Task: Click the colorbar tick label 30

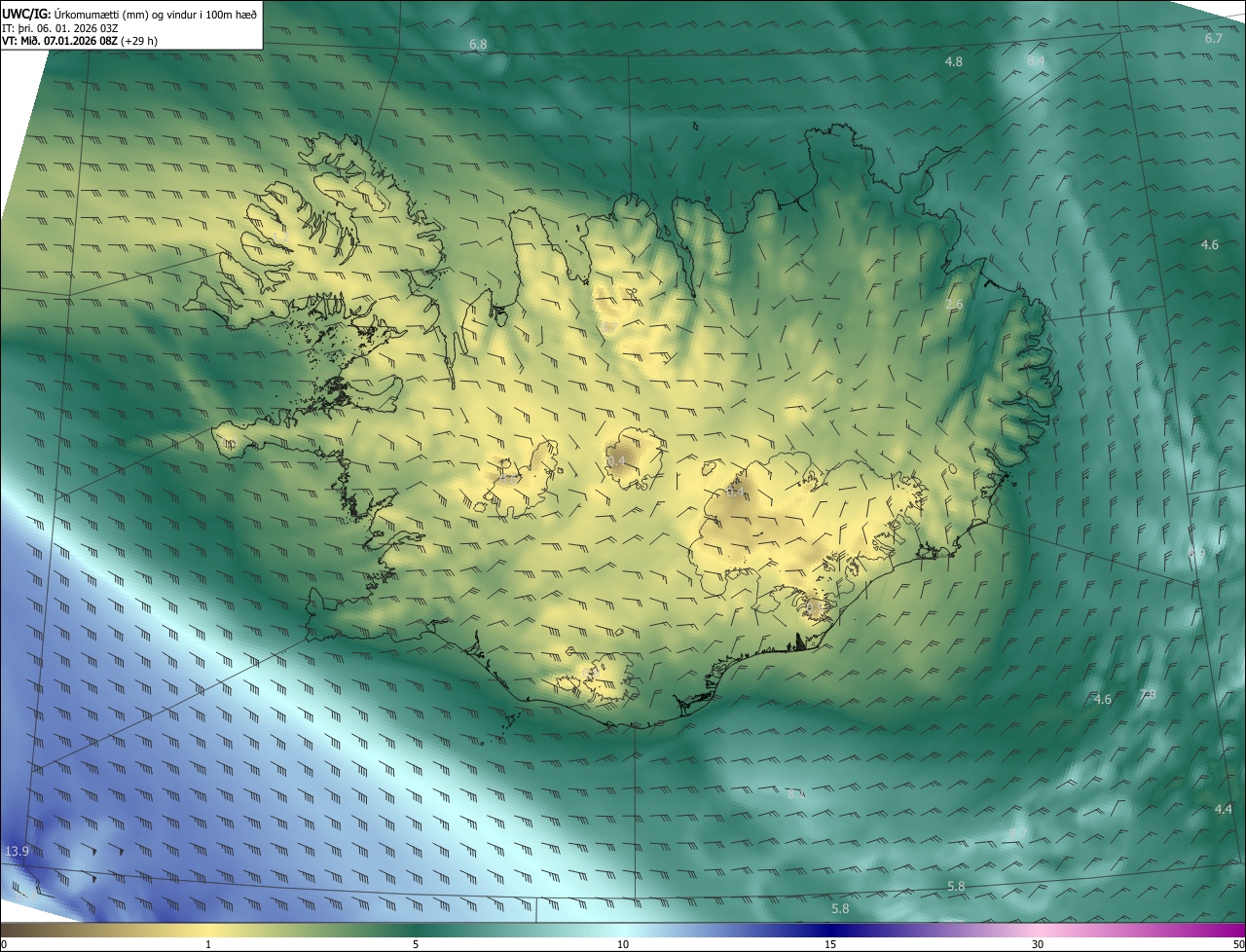Action: pyautogui.click(x=1038, y=945)
